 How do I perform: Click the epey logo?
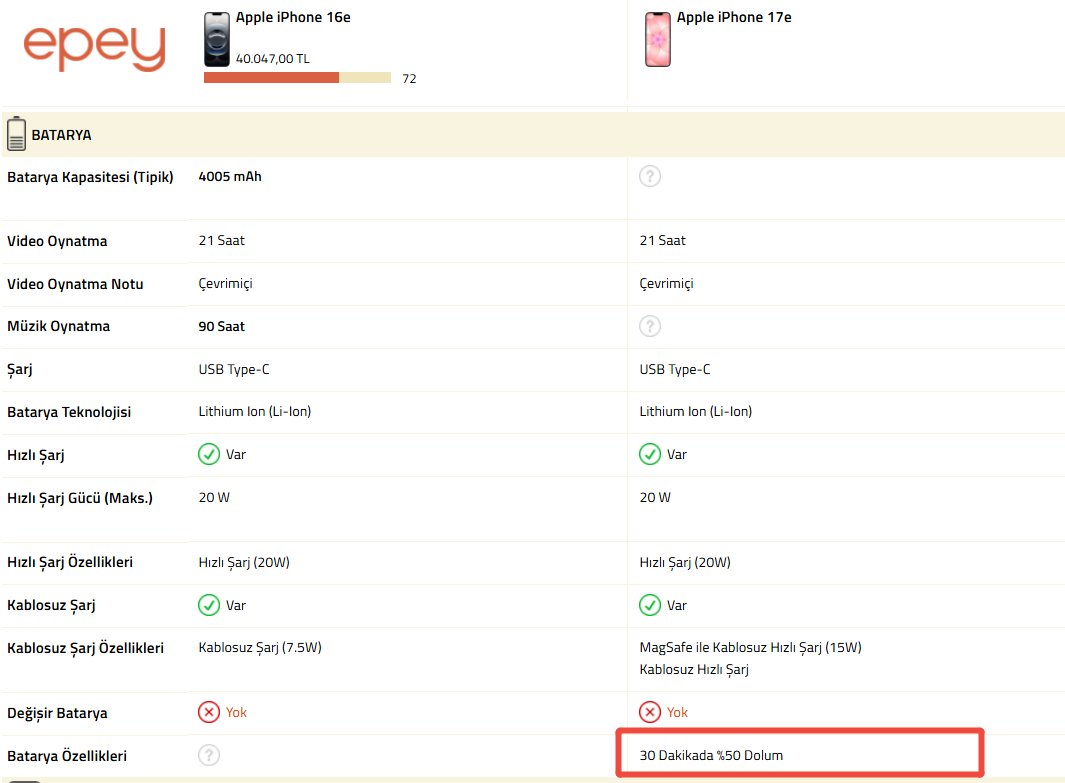click(94, 47)
